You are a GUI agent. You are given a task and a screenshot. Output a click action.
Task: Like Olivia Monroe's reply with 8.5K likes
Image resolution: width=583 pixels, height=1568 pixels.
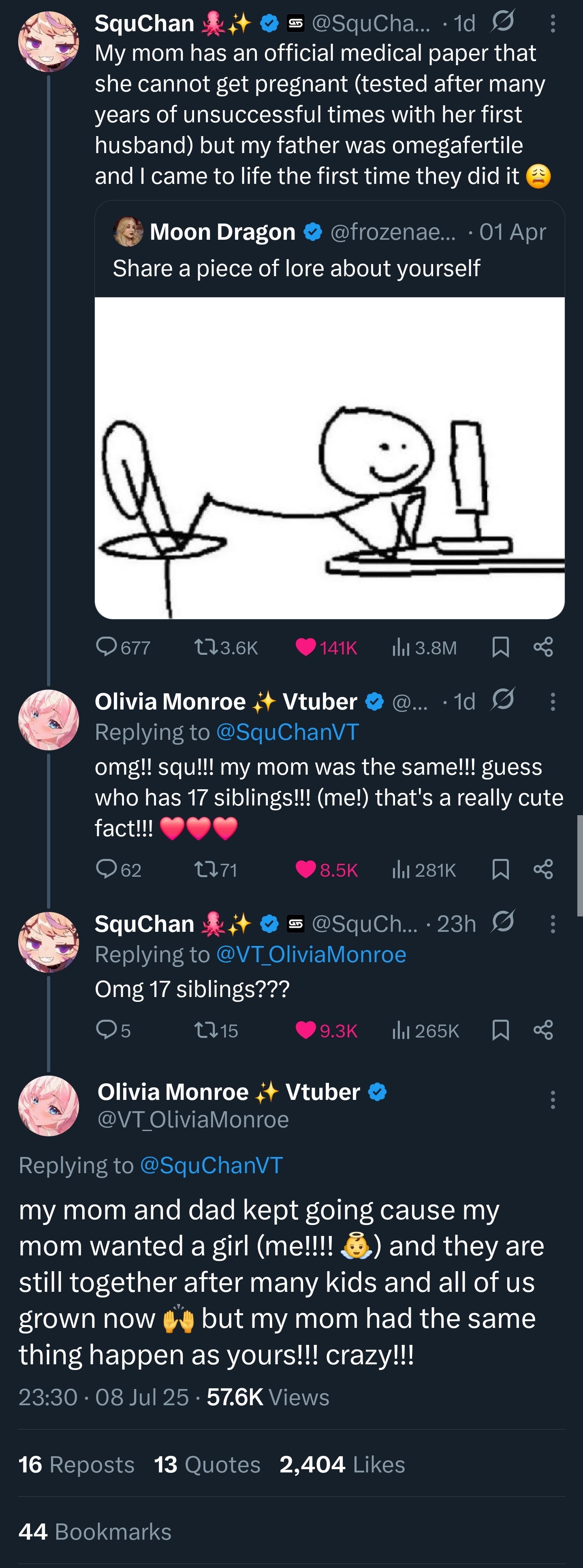click(305, 869)
